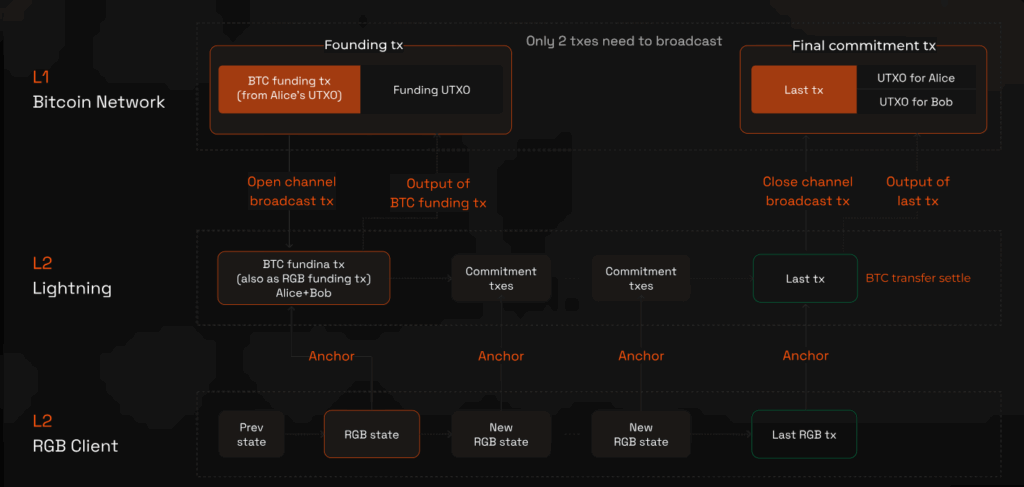Select the Funding UTXO box
Viewport: 1024px width, 487px height.
click(431, 90)
